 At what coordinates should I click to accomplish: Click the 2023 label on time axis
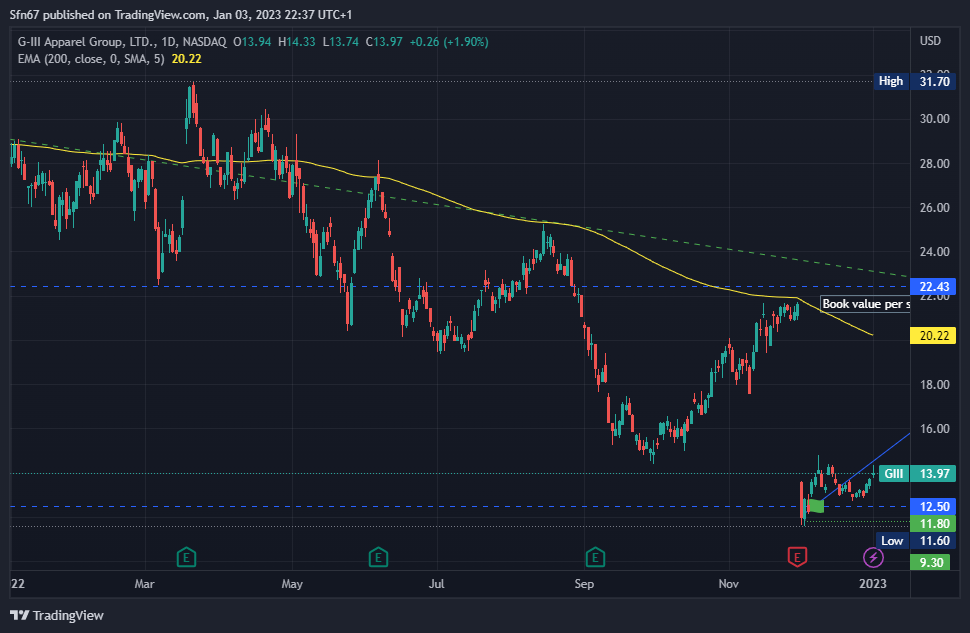[x=873, y=583]
